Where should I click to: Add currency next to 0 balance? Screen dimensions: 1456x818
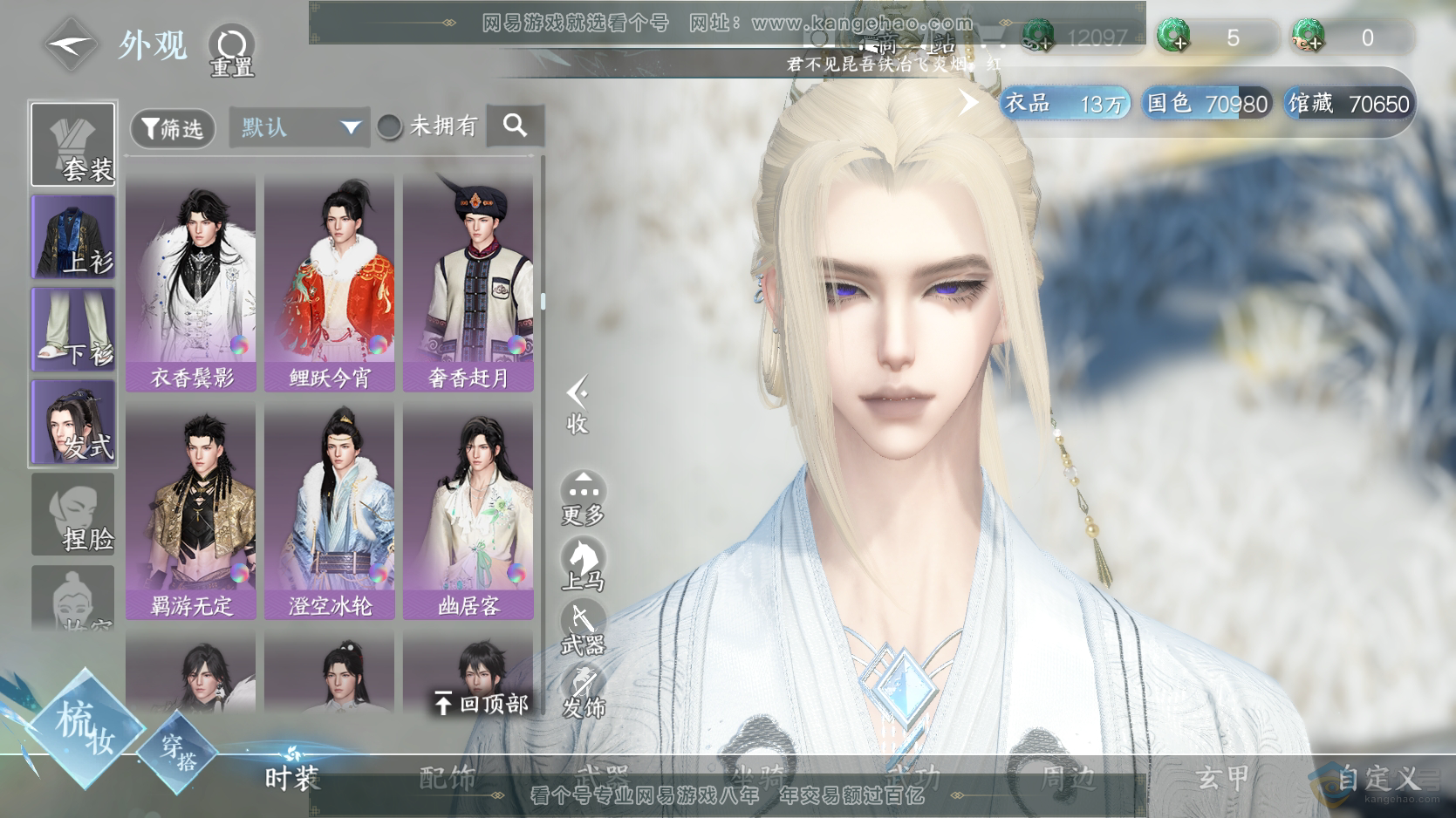(x=1308, y=37)
